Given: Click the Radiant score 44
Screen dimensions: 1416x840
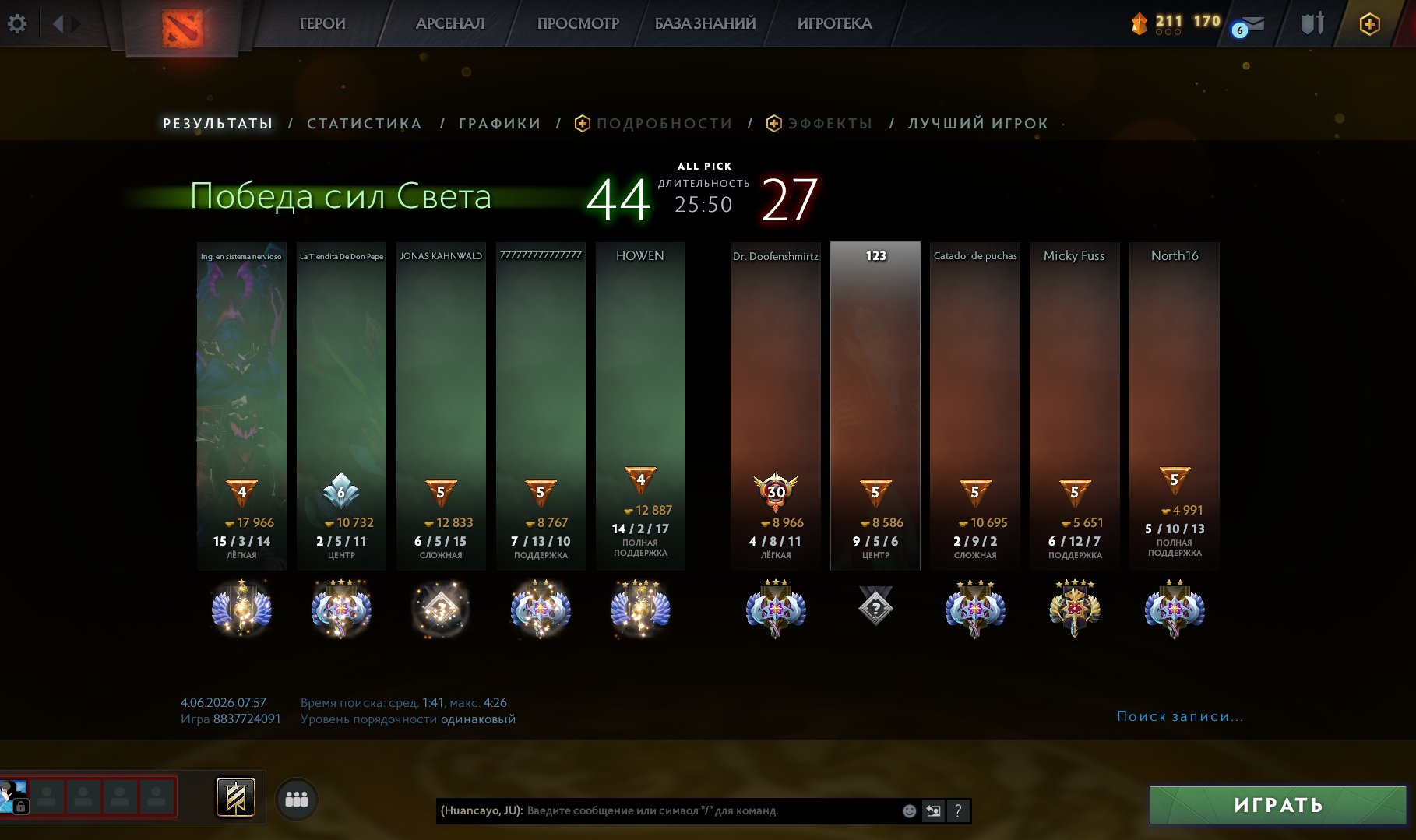Looking at the screenshot, I should pos(618,200).
